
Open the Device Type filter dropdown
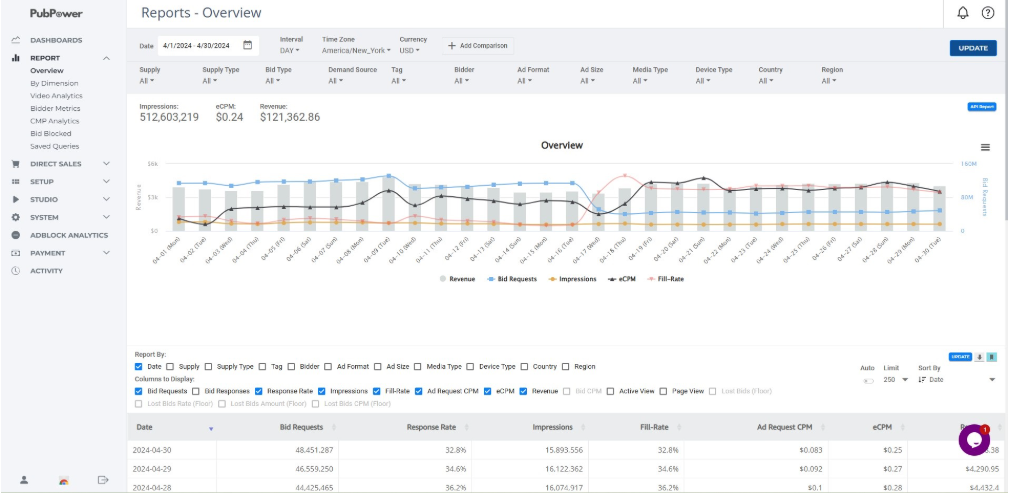704,81
